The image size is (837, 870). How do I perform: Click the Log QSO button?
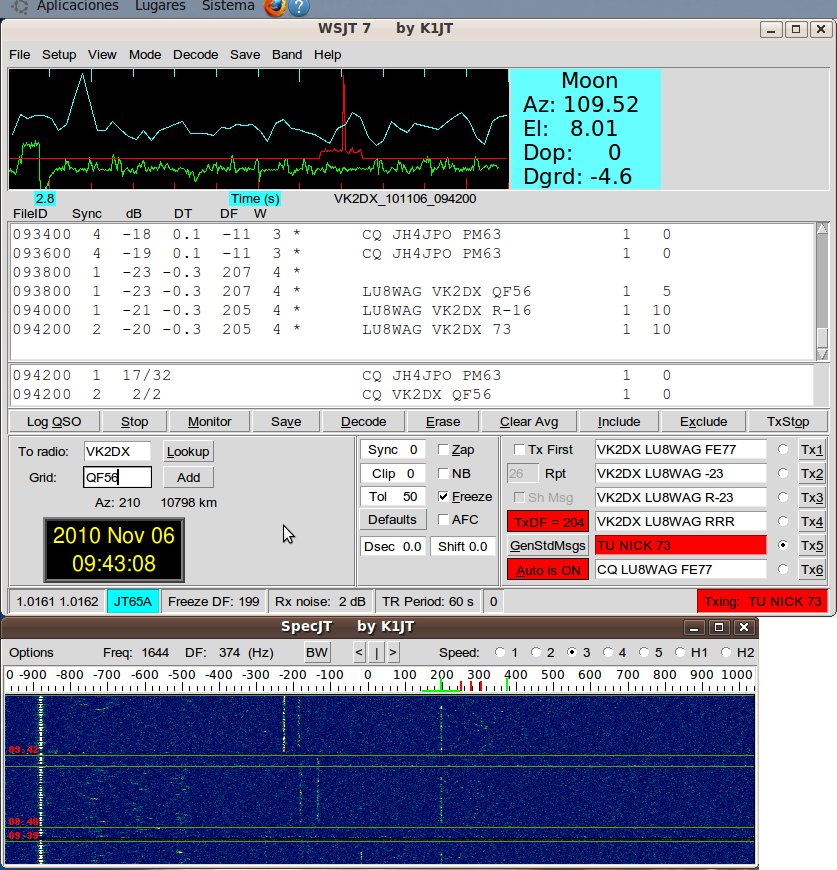[54, 422]
